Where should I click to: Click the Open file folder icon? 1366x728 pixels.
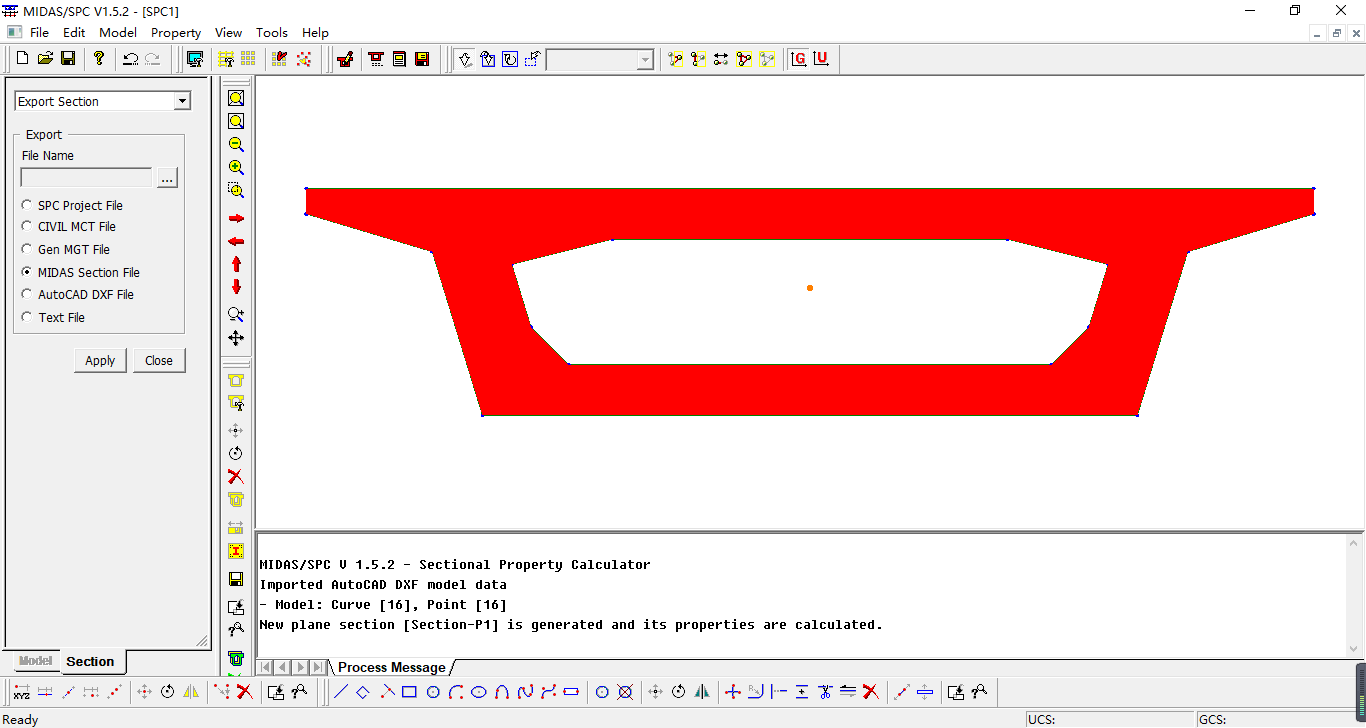pyautogui.click(x=45, y=59)
